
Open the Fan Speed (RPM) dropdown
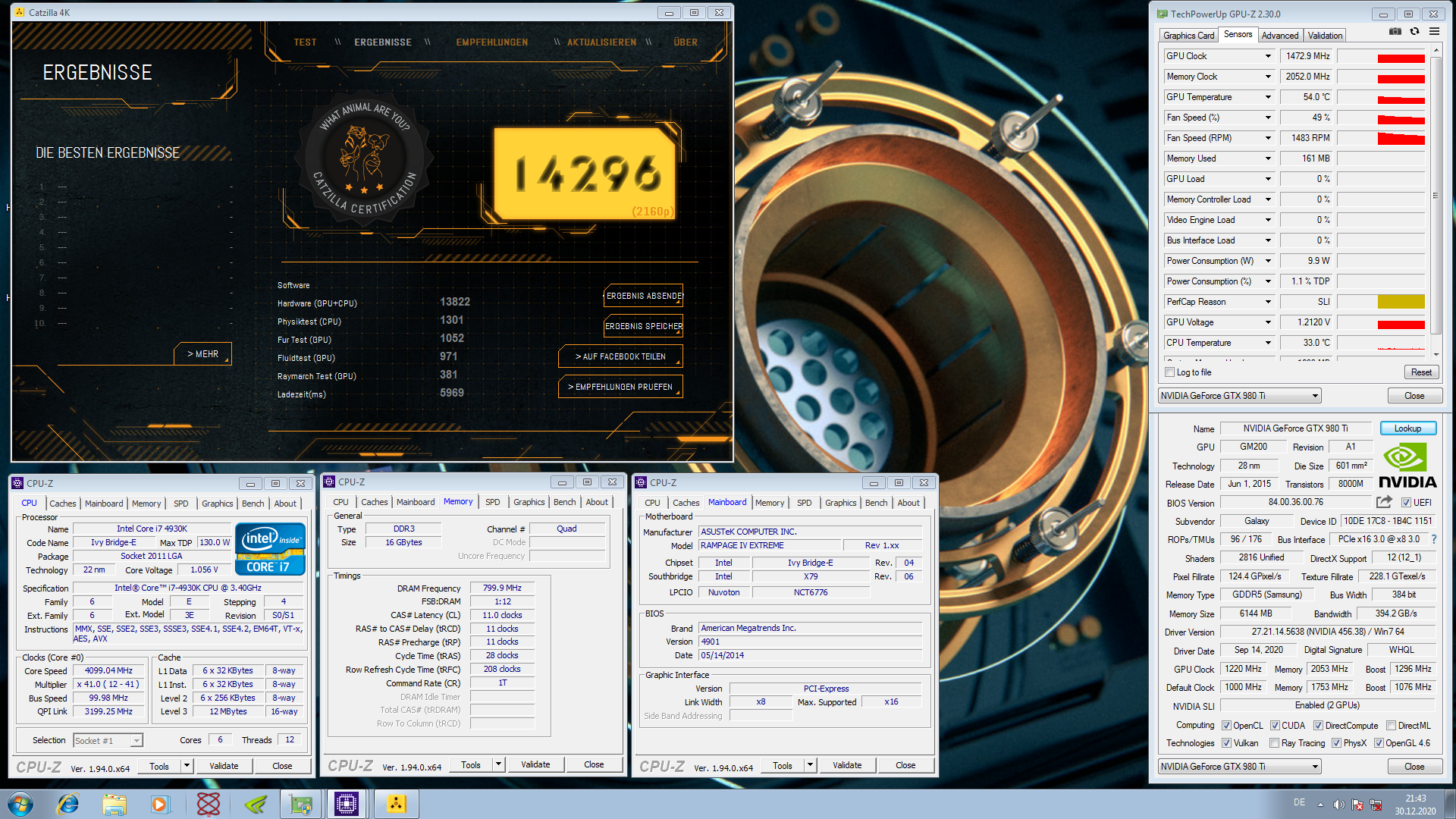[x=1268, y=138]
